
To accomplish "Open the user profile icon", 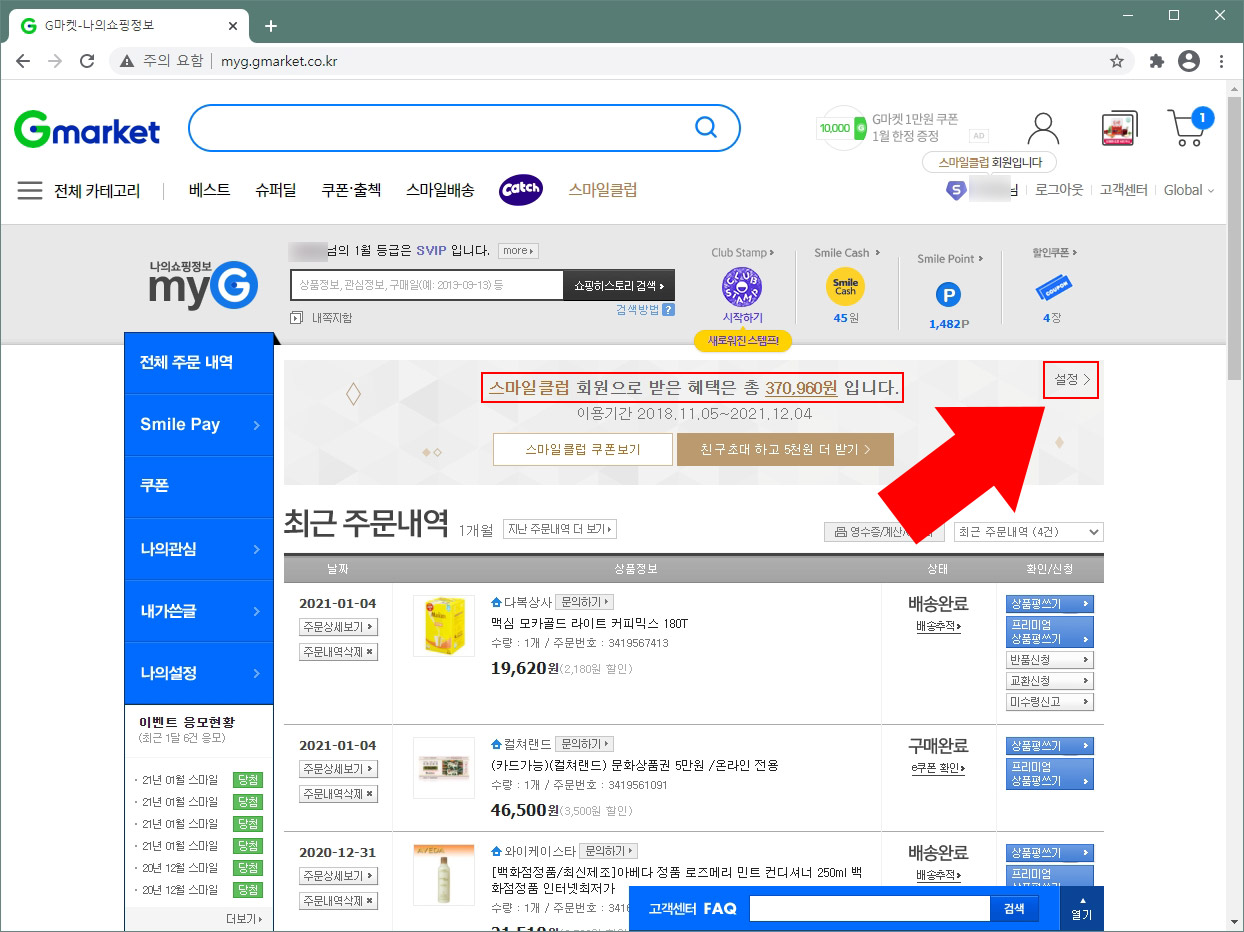I will (x=1043, y=128).
